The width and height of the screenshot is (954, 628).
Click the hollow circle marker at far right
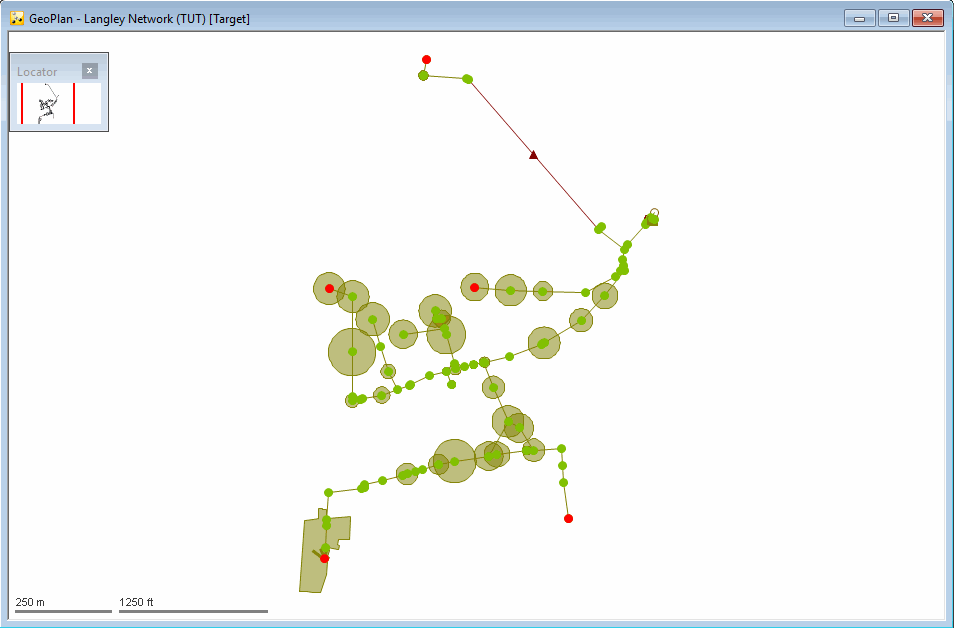point(655,212)
